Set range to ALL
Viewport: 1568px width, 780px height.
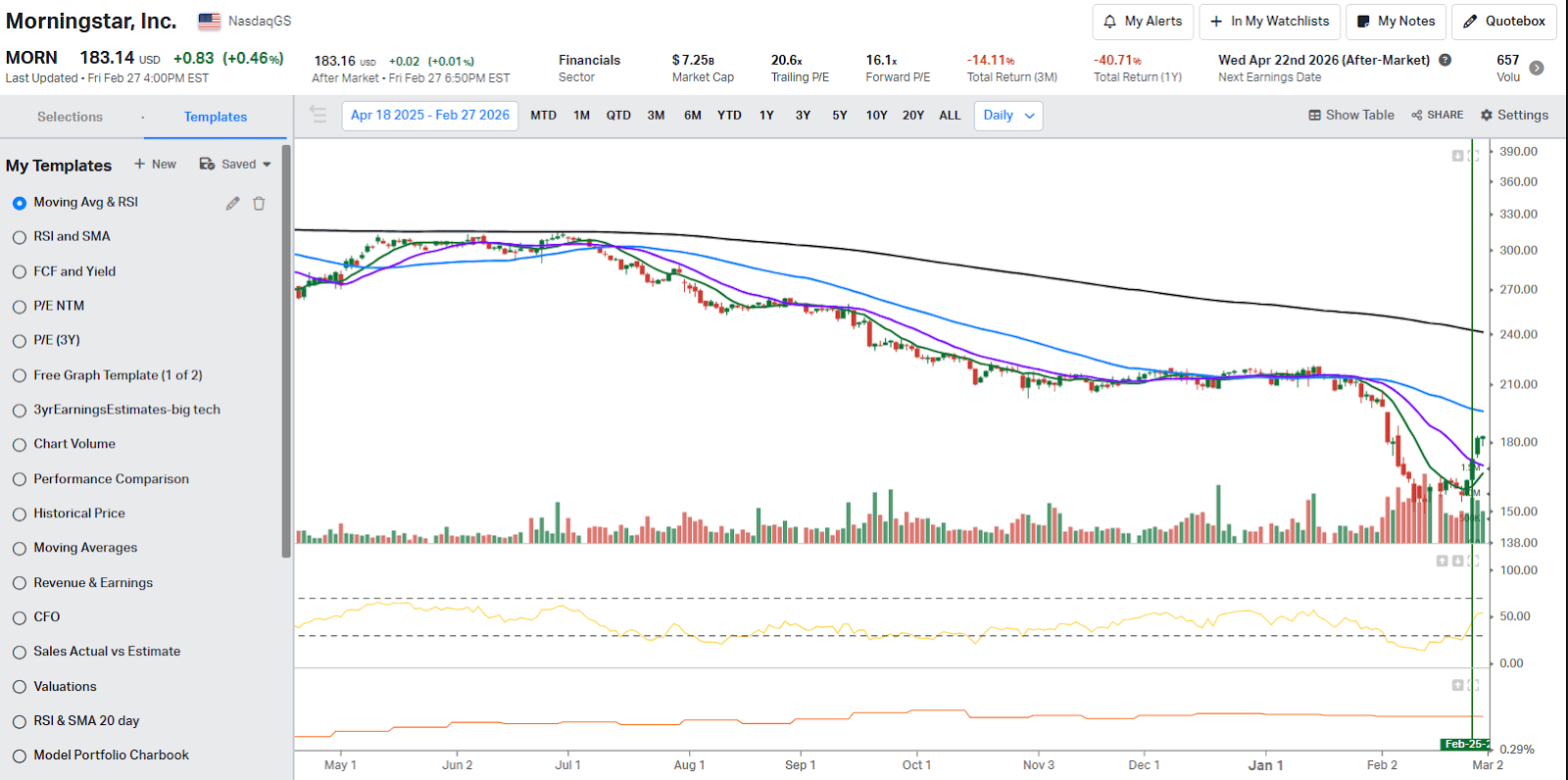tap(950, 115)
